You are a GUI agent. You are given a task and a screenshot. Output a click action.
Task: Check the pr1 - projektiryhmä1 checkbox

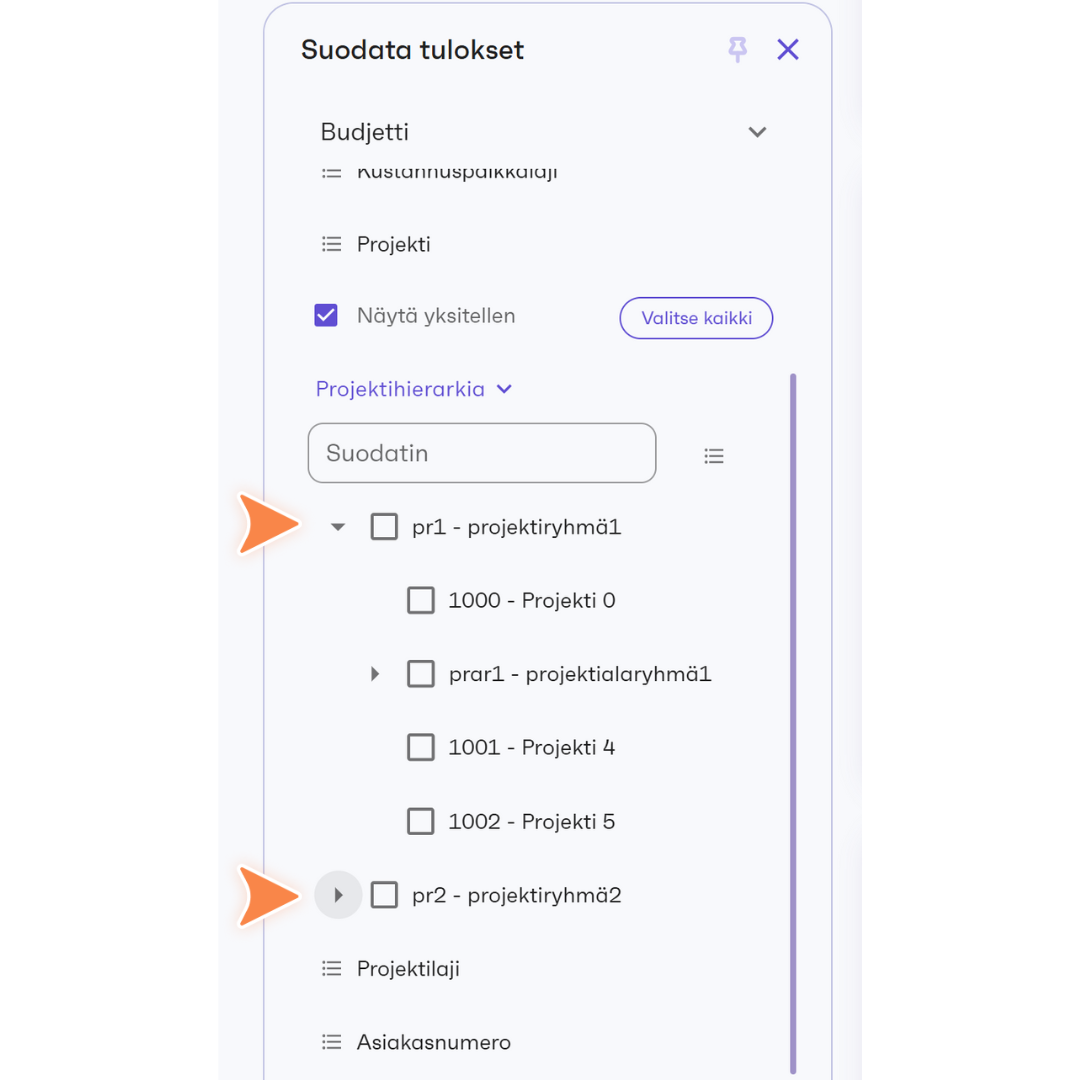click(x=384, y=527)
